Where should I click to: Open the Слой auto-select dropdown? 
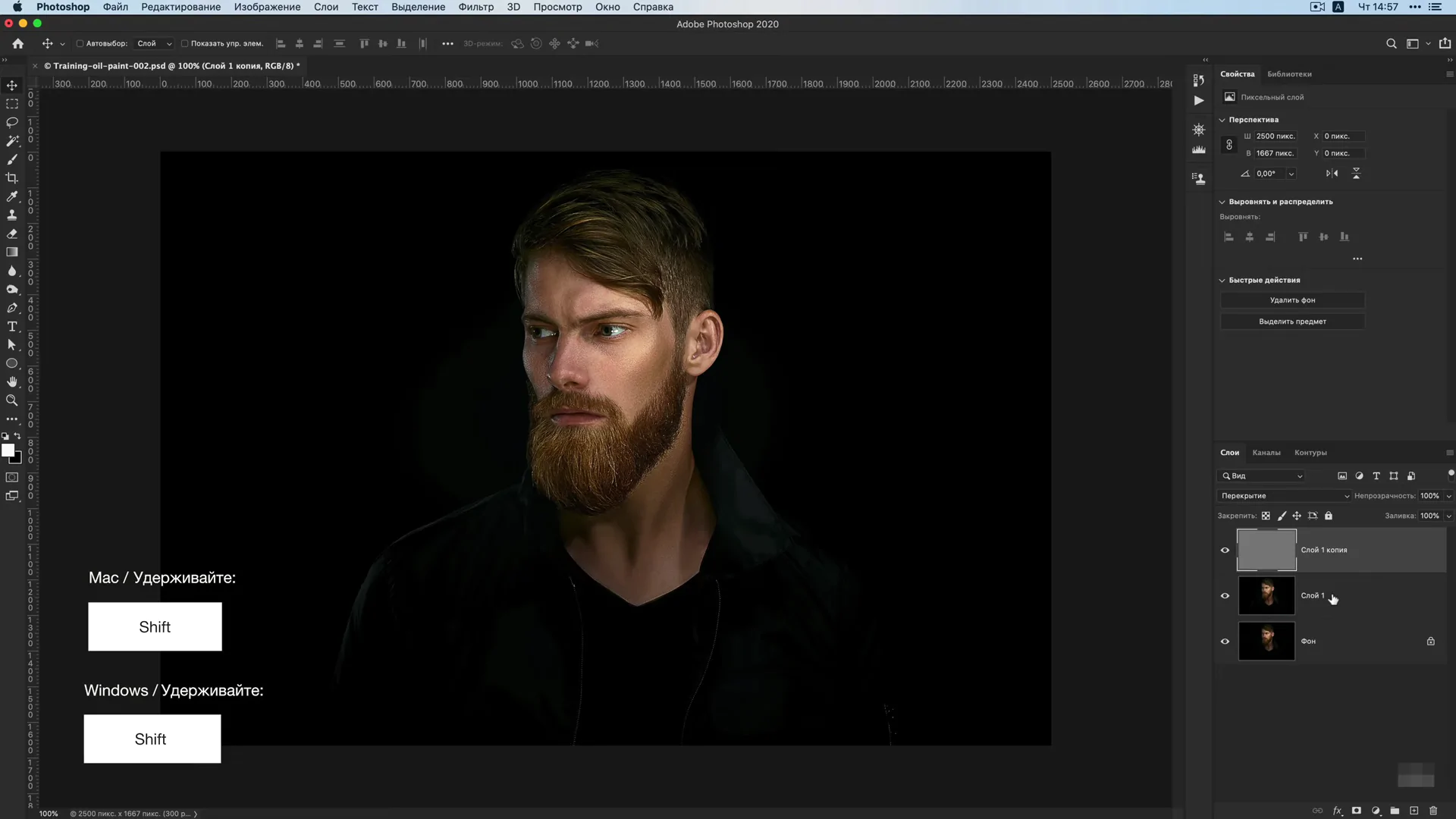pos(154,44)
